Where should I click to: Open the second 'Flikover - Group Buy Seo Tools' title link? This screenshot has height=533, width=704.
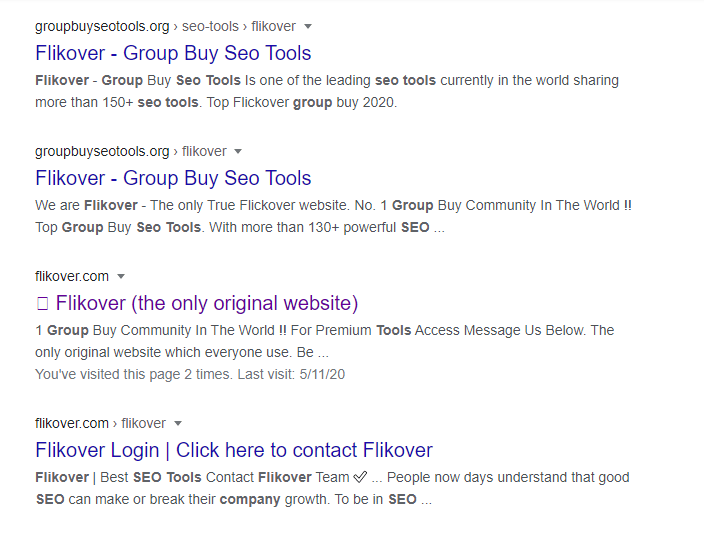[173, 178]
